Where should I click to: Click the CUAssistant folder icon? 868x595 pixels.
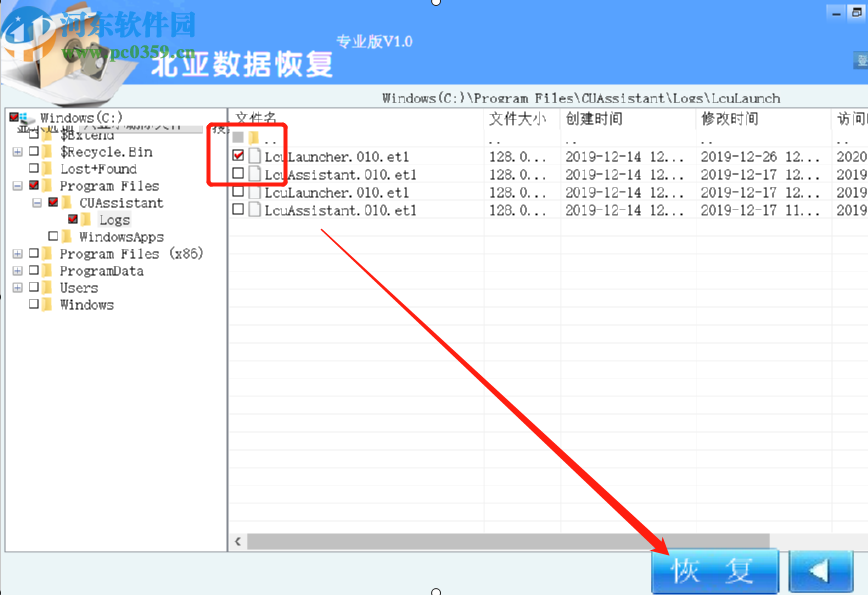(x=67, y=203)
